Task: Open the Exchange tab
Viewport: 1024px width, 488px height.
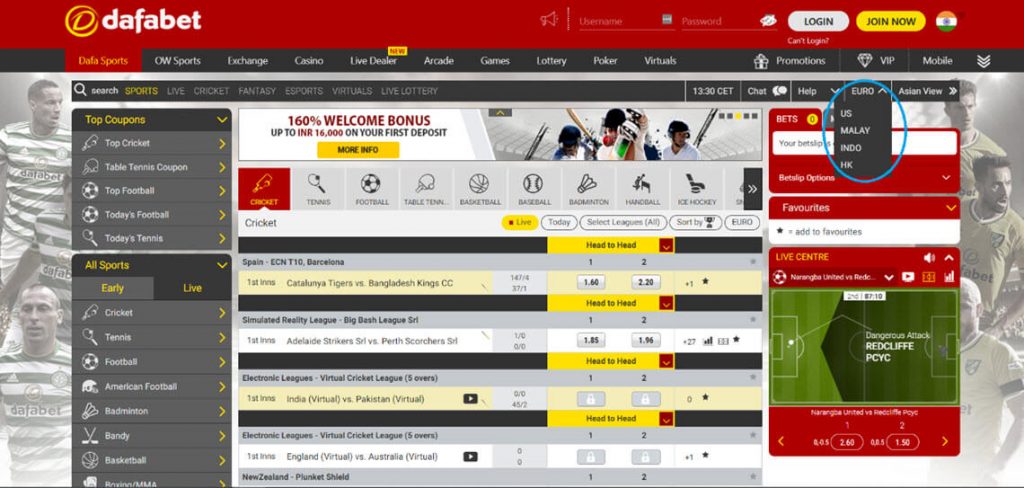Action: 248,61
